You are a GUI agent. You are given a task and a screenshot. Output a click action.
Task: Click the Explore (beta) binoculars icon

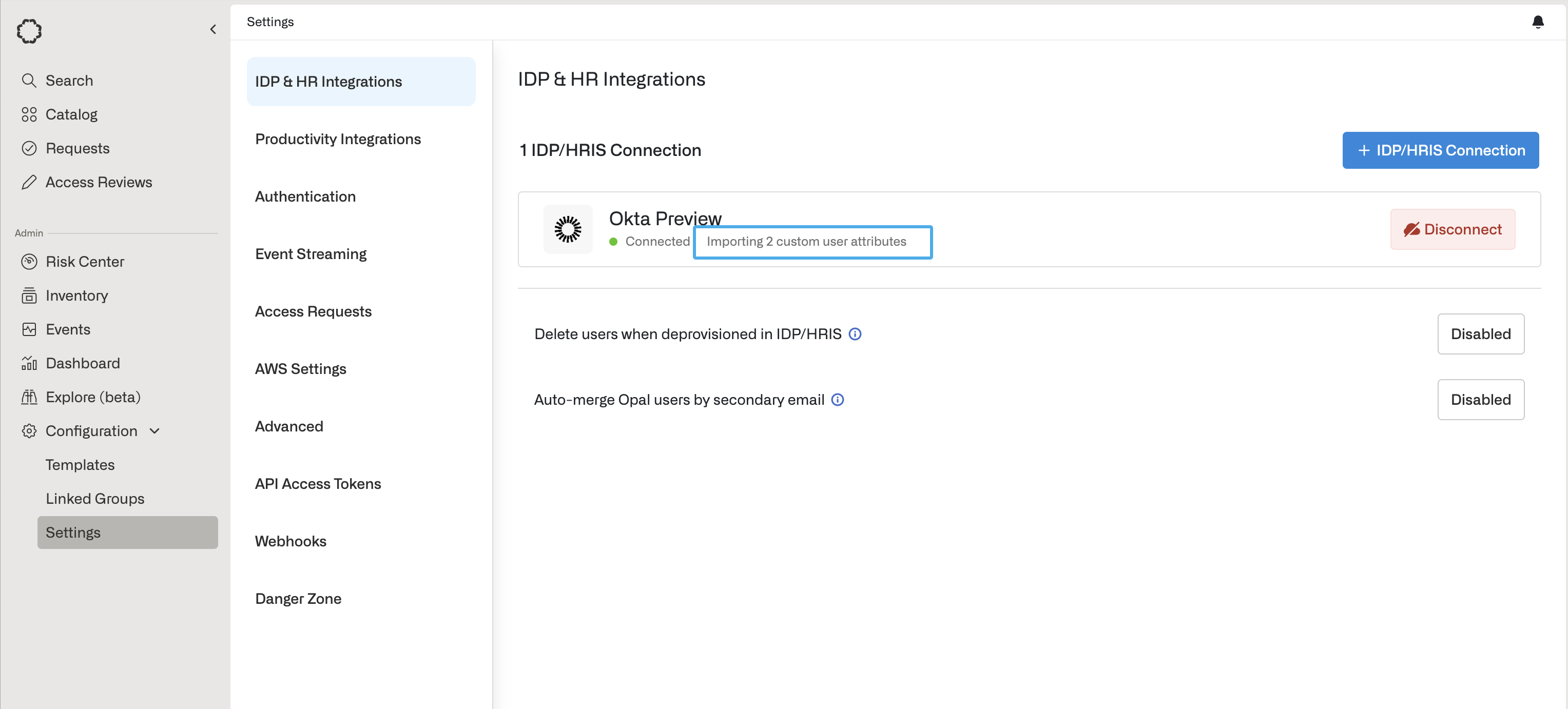29,398
